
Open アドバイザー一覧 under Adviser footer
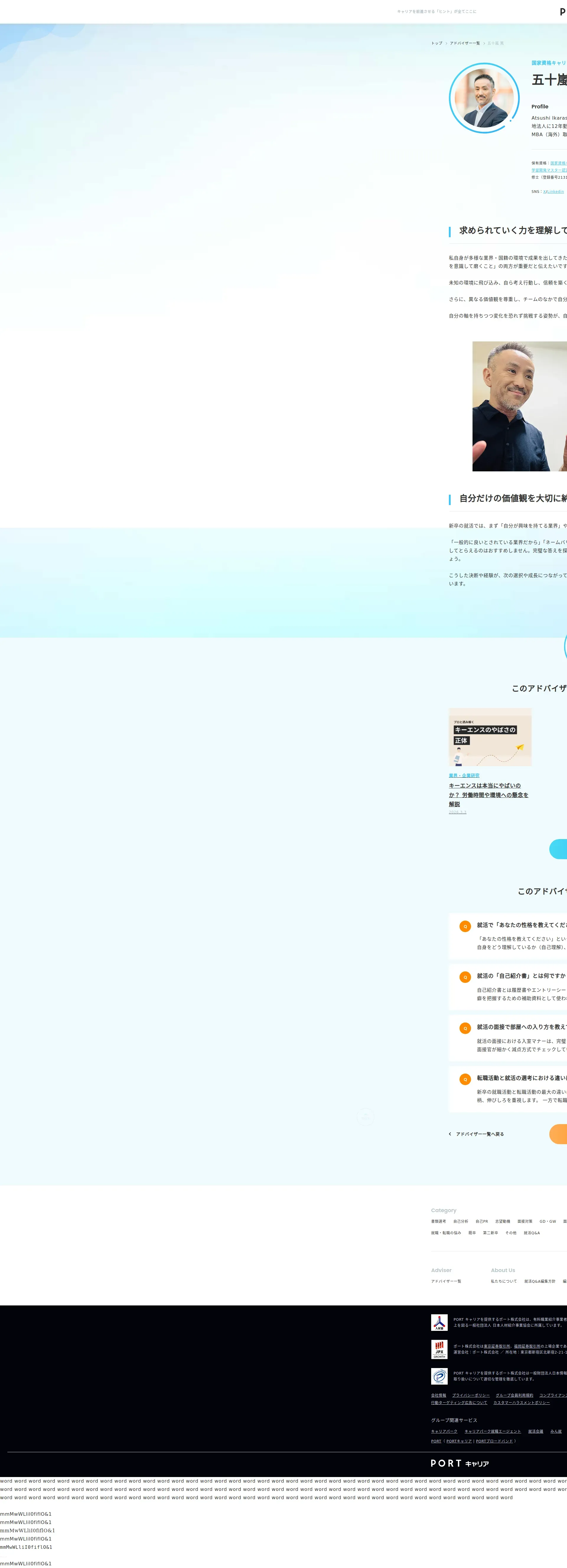[446, 1281]
